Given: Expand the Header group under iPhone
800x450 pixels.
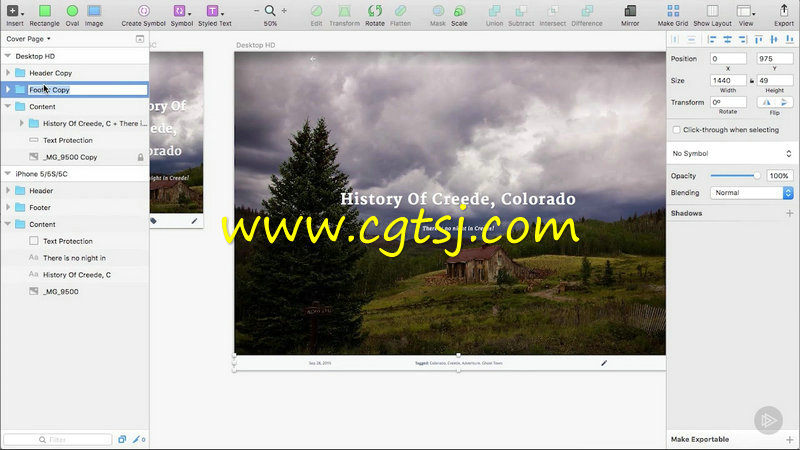Looking at the screenshot, I should (8, 191).
